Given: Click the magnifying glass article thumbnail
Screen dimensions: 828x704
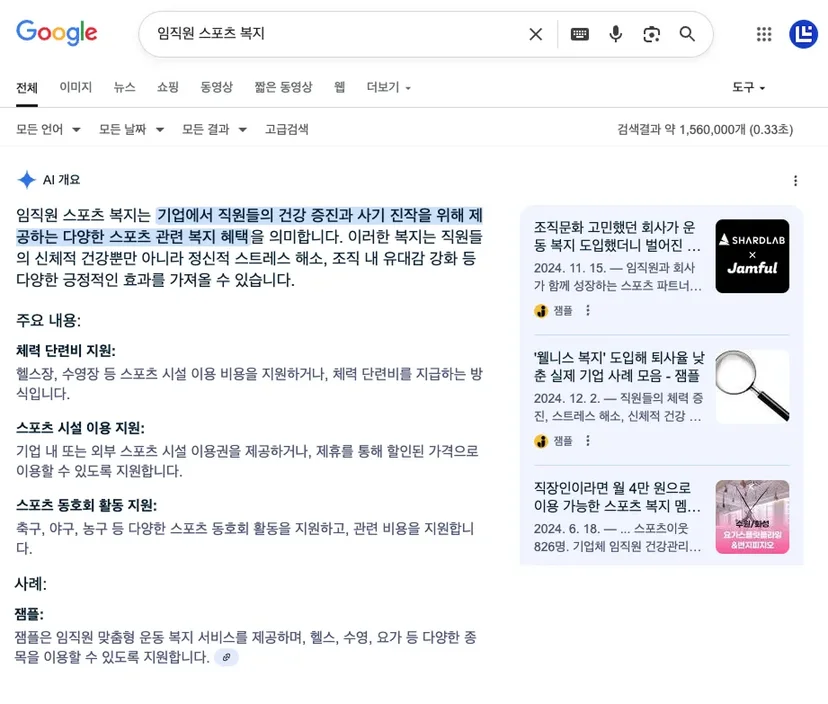Looking at the screenshot, I should point(752,387).
